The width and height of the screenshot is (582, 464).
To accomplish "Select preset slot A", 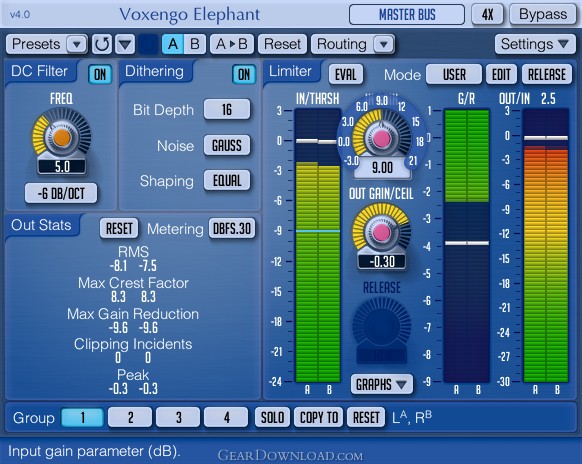I will pos(173,44).
